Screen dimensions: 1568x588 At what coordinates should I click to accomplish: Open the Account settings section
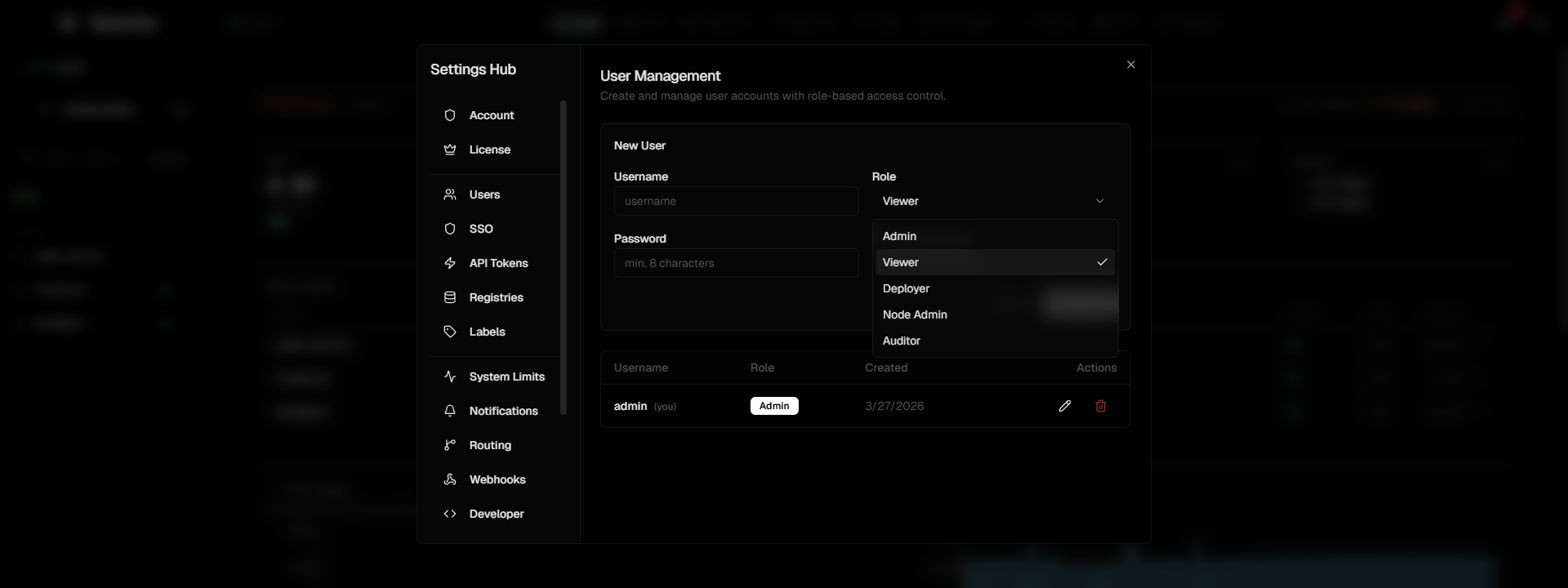tap(494, 115)
